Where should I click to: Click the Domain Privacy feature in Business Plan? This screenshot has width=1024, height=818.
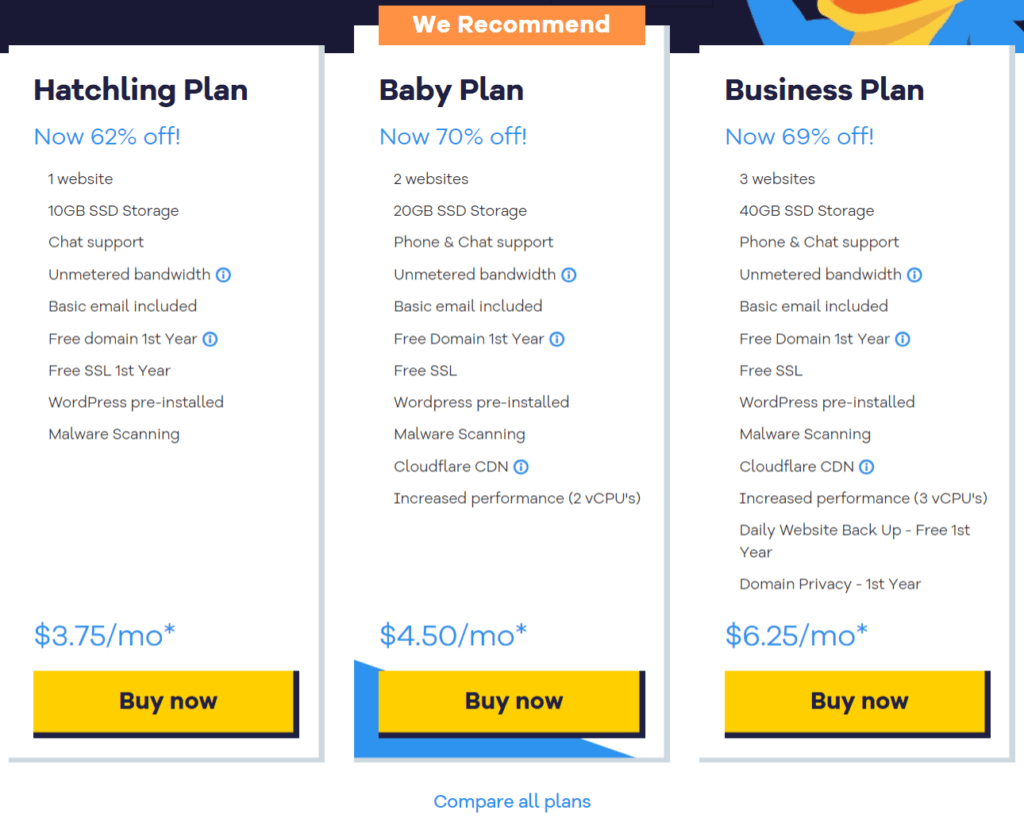pyautogui.click(x=830, y=583)
